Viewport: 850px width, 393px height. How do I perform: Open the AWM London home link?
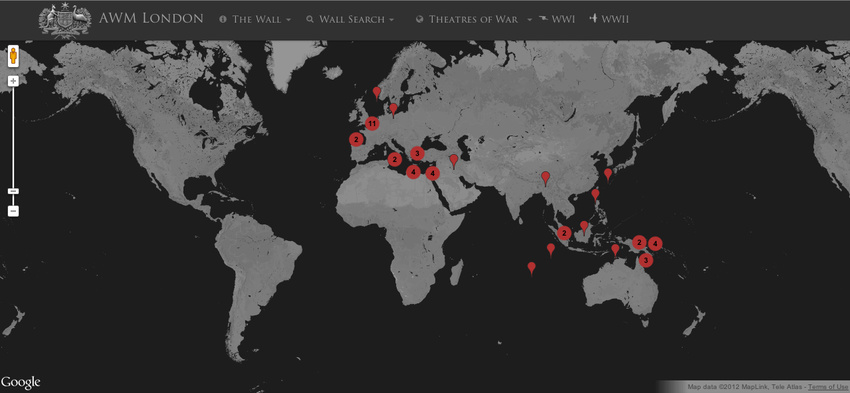pos(151,18)
